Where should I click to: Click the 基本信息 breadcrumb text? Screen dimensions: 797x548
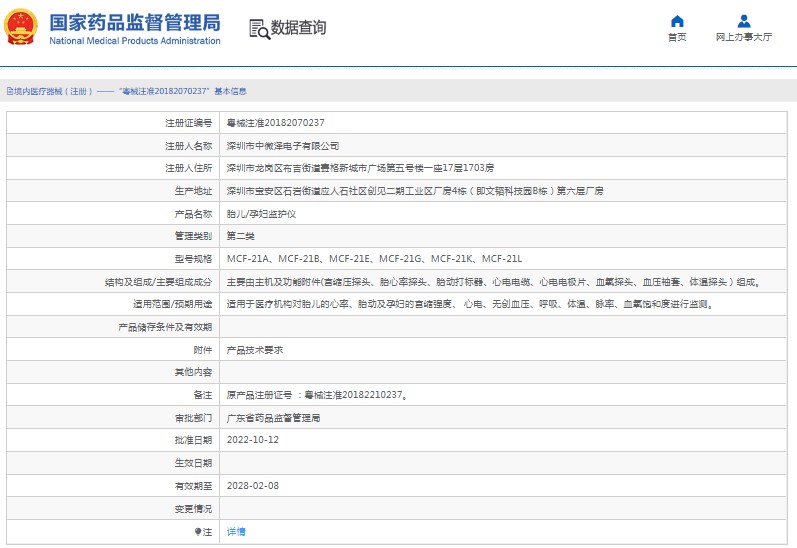tap(230, 91)
